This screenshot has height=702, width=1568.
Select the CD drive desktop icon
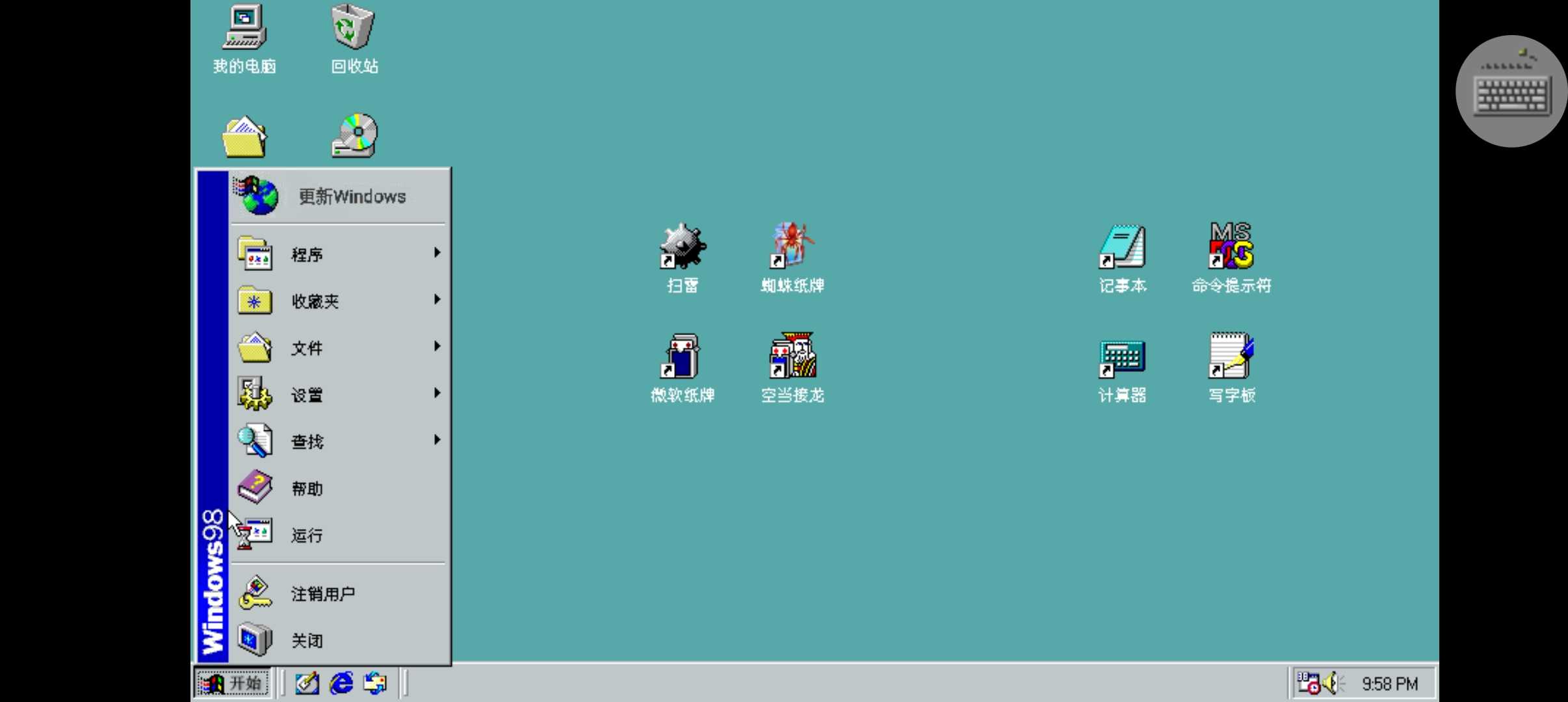(354, 135)
